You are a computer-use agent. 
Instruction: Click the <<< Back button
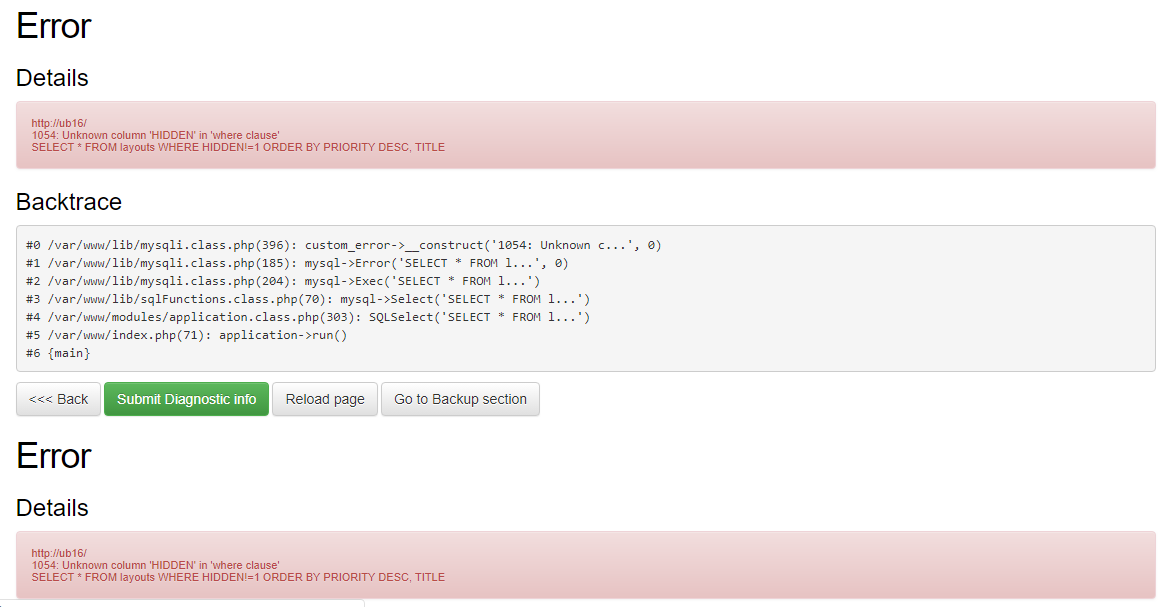[x=59, y=399]
